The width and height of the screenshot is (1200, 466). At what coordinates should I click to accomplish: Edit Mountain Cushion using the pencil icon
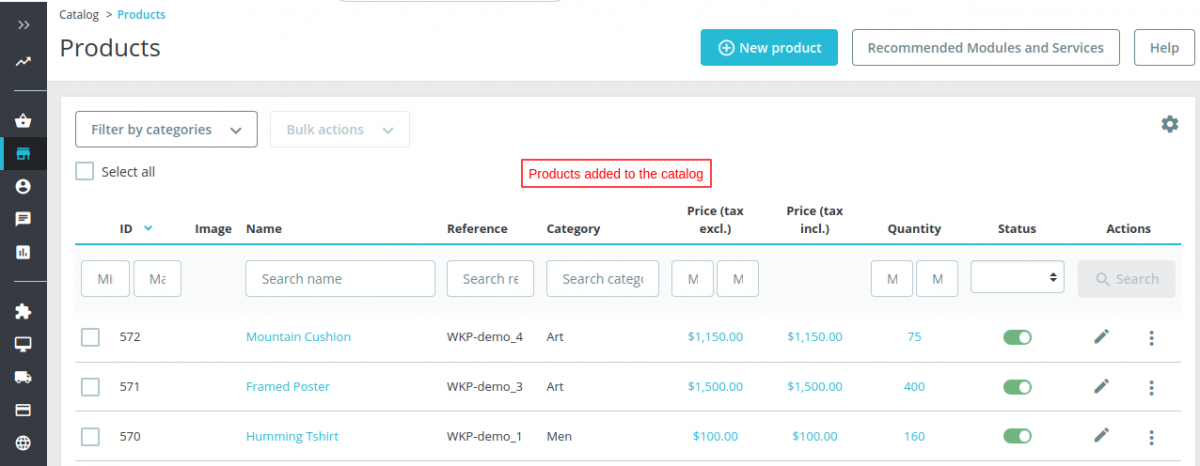[x=1101, y=337]
